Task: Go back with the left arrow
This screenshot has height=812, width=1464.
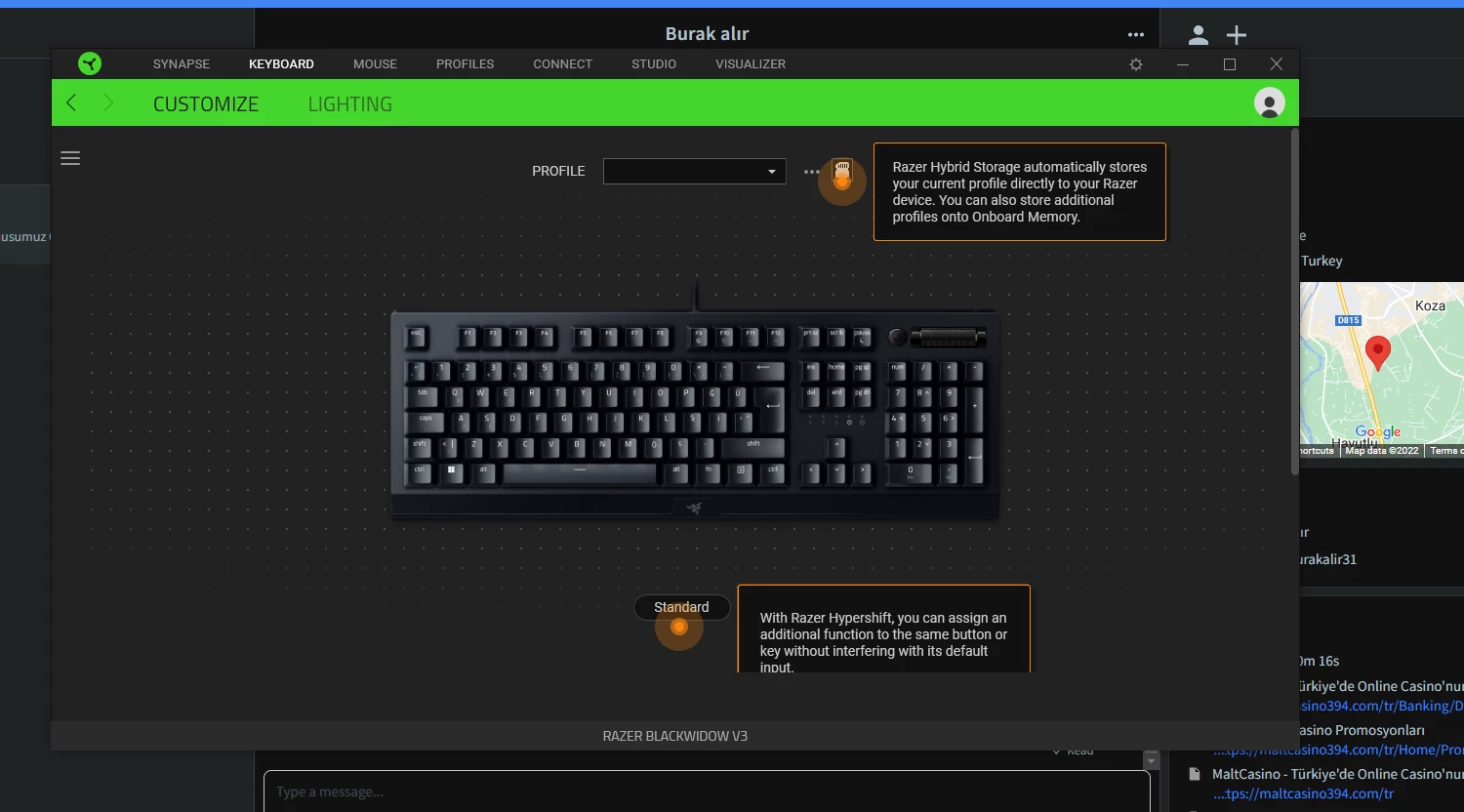Action: (x=71, y=103)
